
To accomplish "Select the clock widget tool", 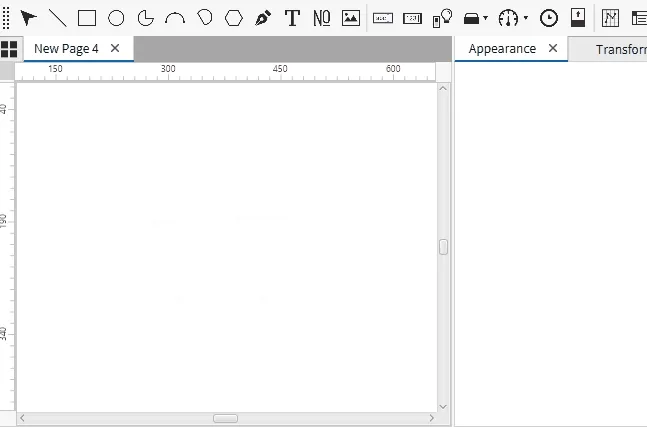I will click(x=549, y=18).
